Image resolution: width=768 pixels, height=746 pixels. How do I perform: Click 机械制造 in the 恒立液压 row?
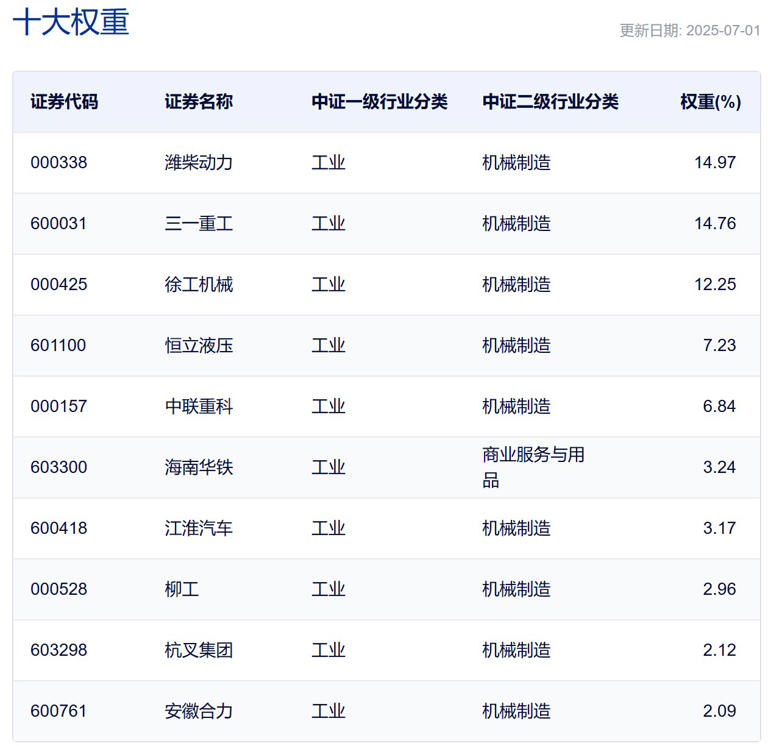pyautogui.click(x=516, y=346)
